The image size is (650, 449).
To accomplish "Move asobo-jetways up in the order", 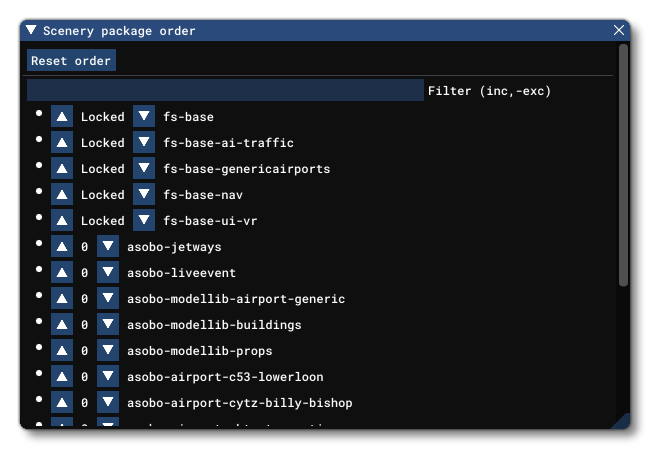I will pyautogui.click(x=63, y=247).
